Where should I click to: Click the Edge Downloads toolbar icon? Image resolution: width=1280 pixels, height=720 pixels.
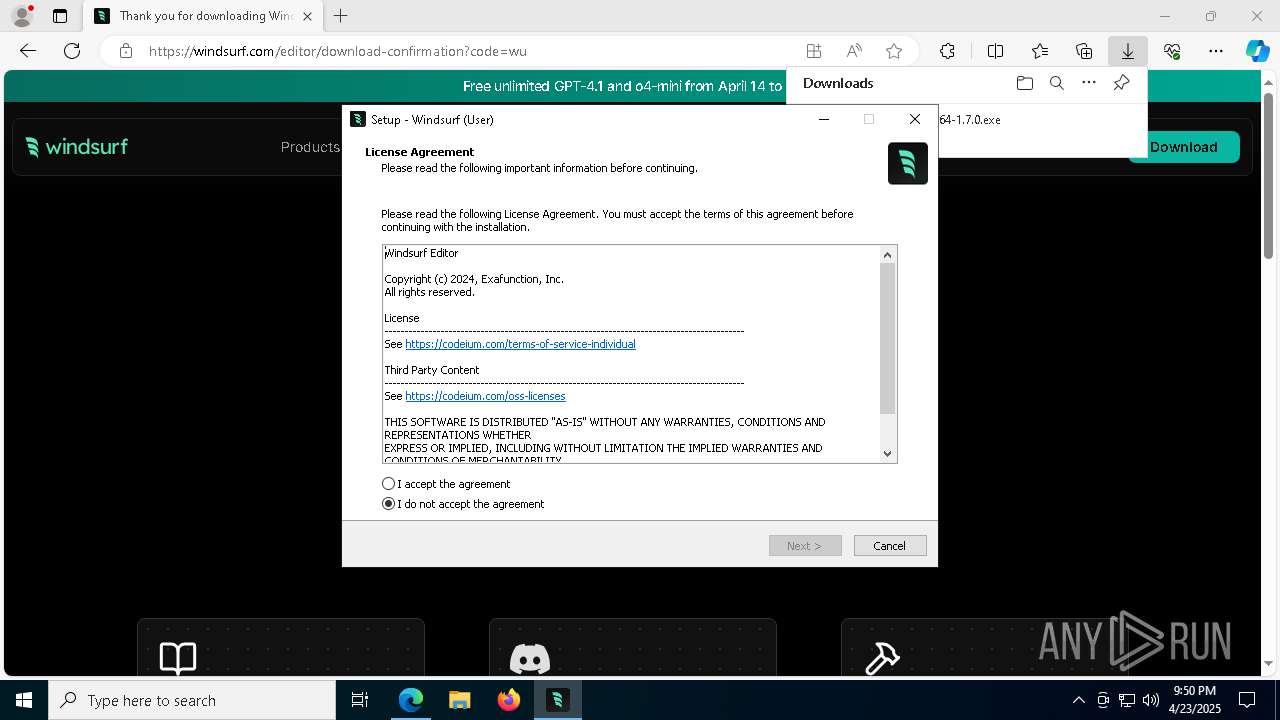(1128, 51)
